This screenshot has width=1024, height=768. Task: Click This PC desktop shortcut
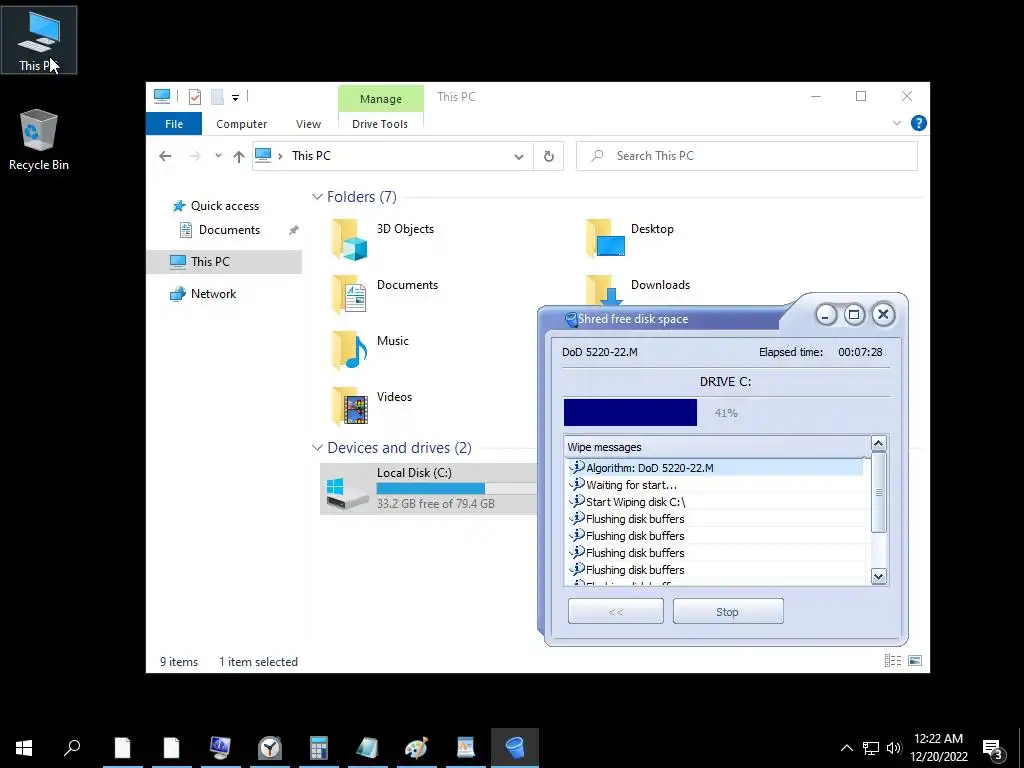[x=39, y=40]
